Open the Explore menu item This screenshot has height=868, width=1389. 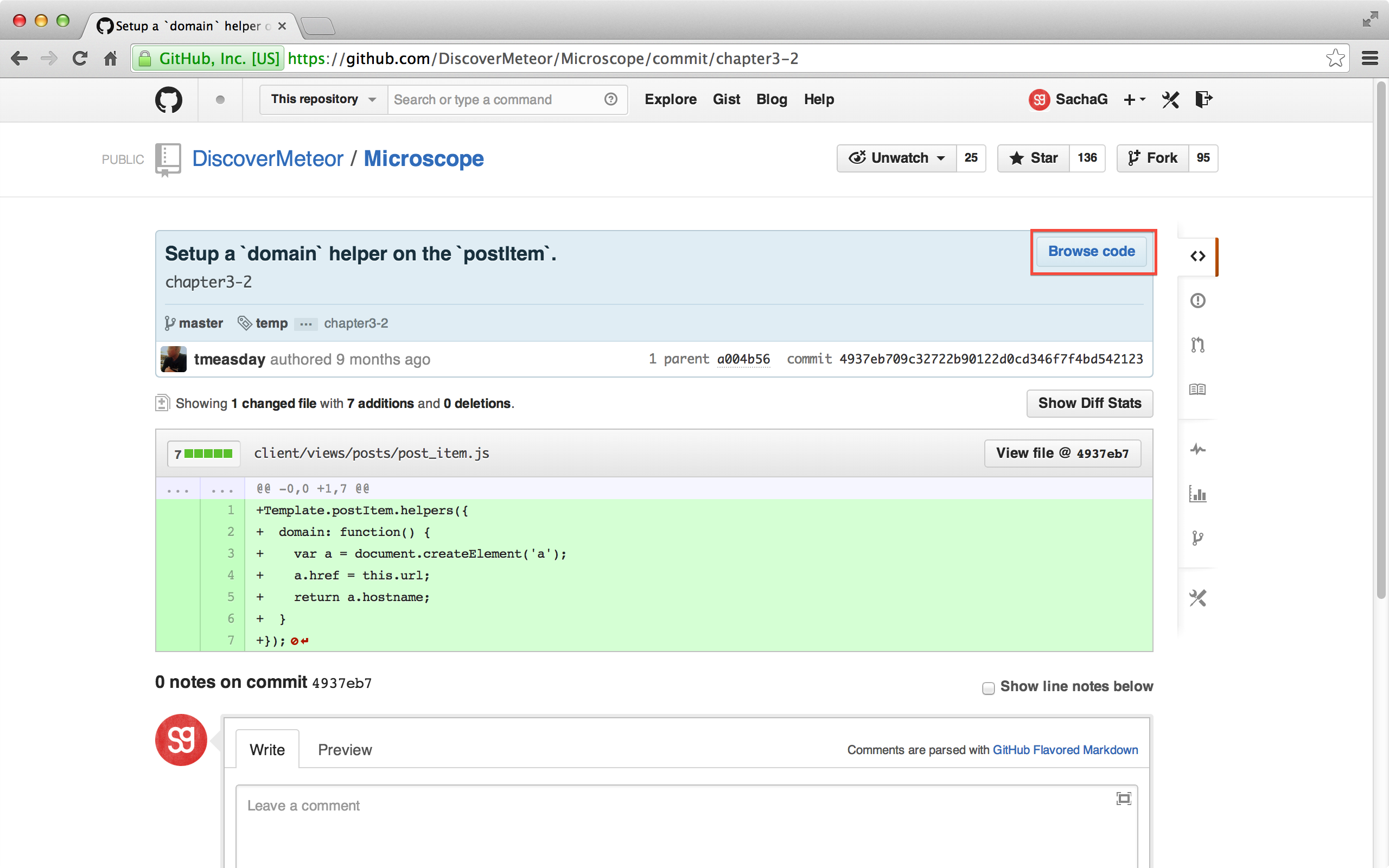tap(671, 99)
